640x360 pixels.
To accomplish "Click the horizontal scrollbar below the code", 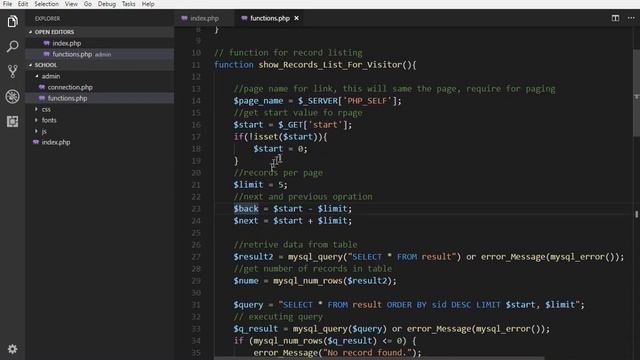I will tap(379, 358).
